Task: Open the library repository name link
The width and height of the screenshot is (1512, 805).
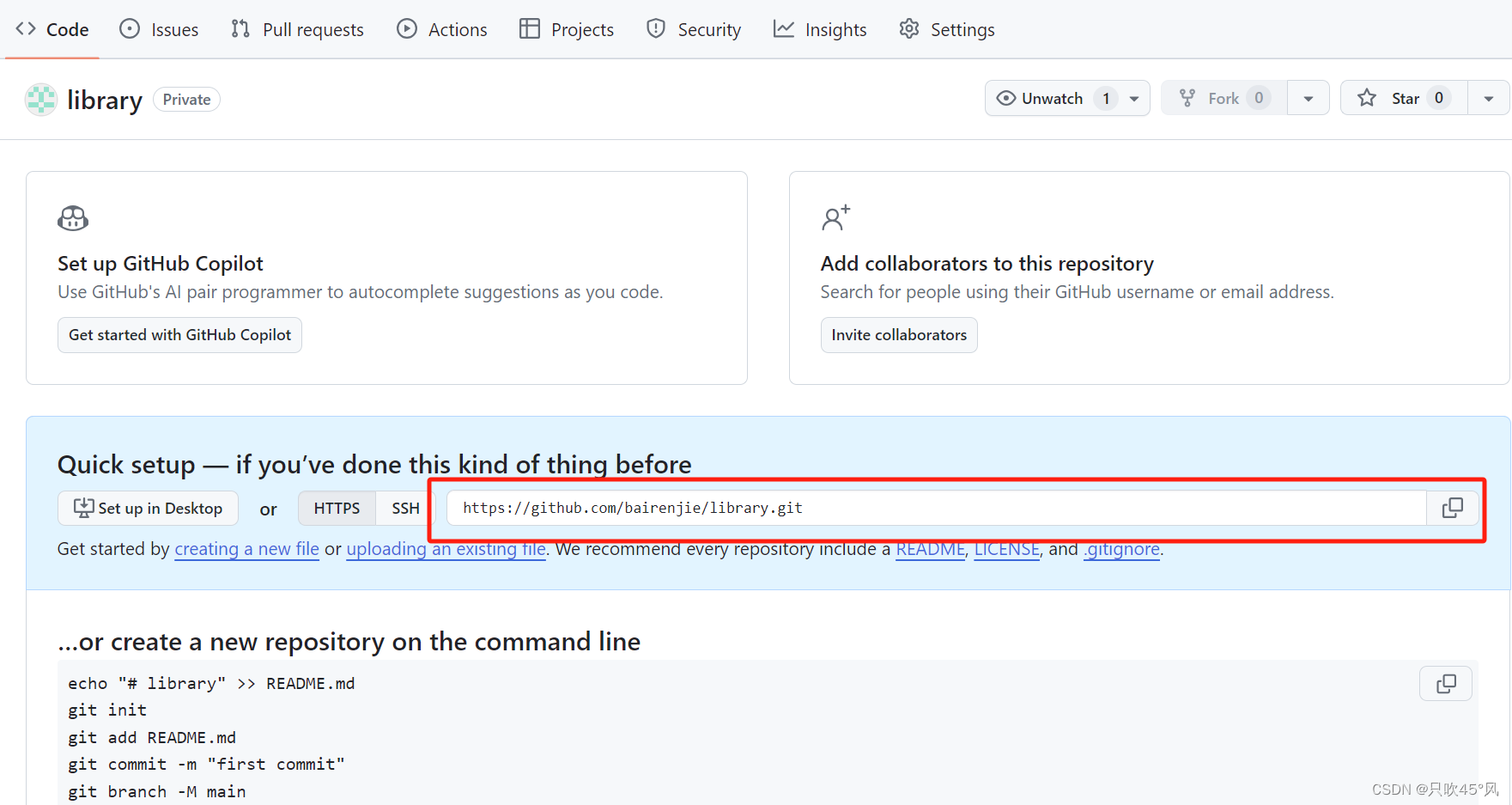Action: [x=105, y=100]
